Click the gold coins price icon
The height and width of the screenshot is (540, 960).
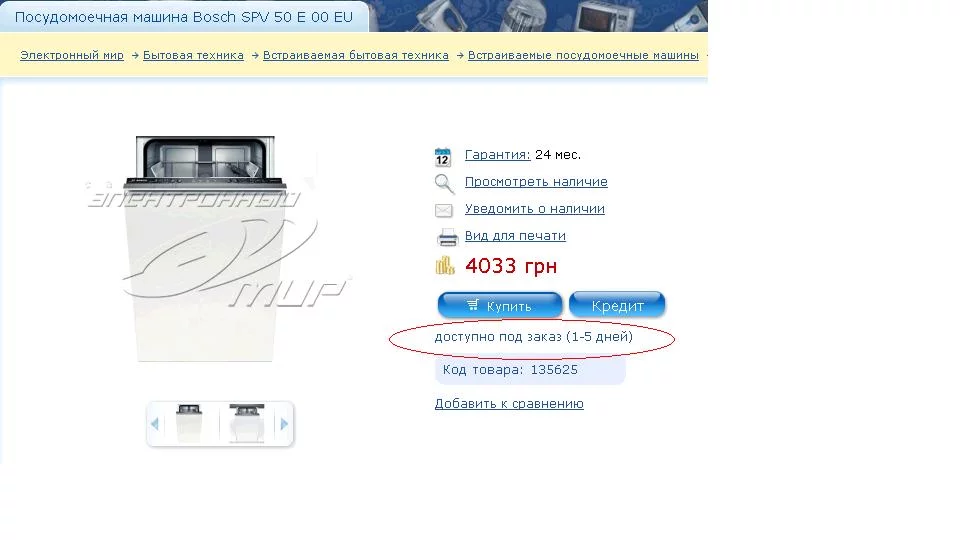(x=445, y=266)
